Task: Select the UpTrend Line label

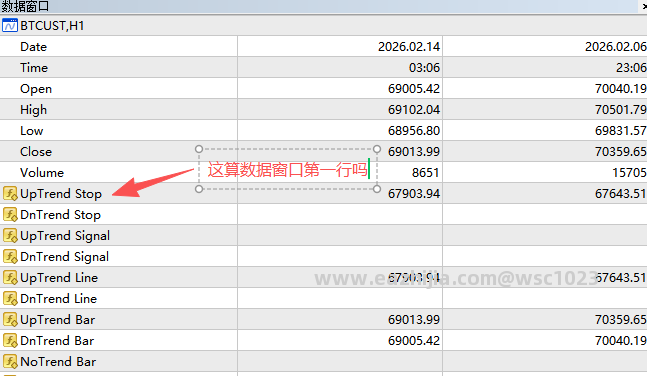Action: [x=59, y=278]
